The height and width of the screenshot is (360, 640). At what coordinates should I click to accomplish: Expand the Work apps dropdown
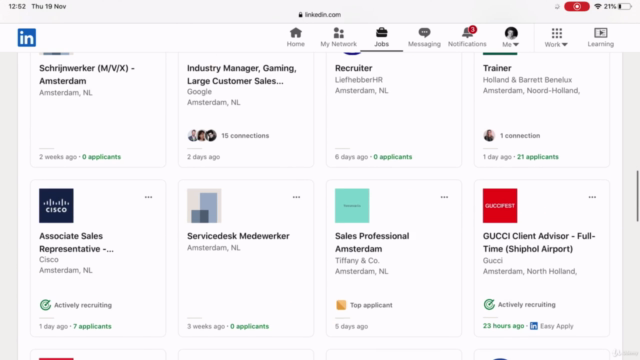point(556,38)
